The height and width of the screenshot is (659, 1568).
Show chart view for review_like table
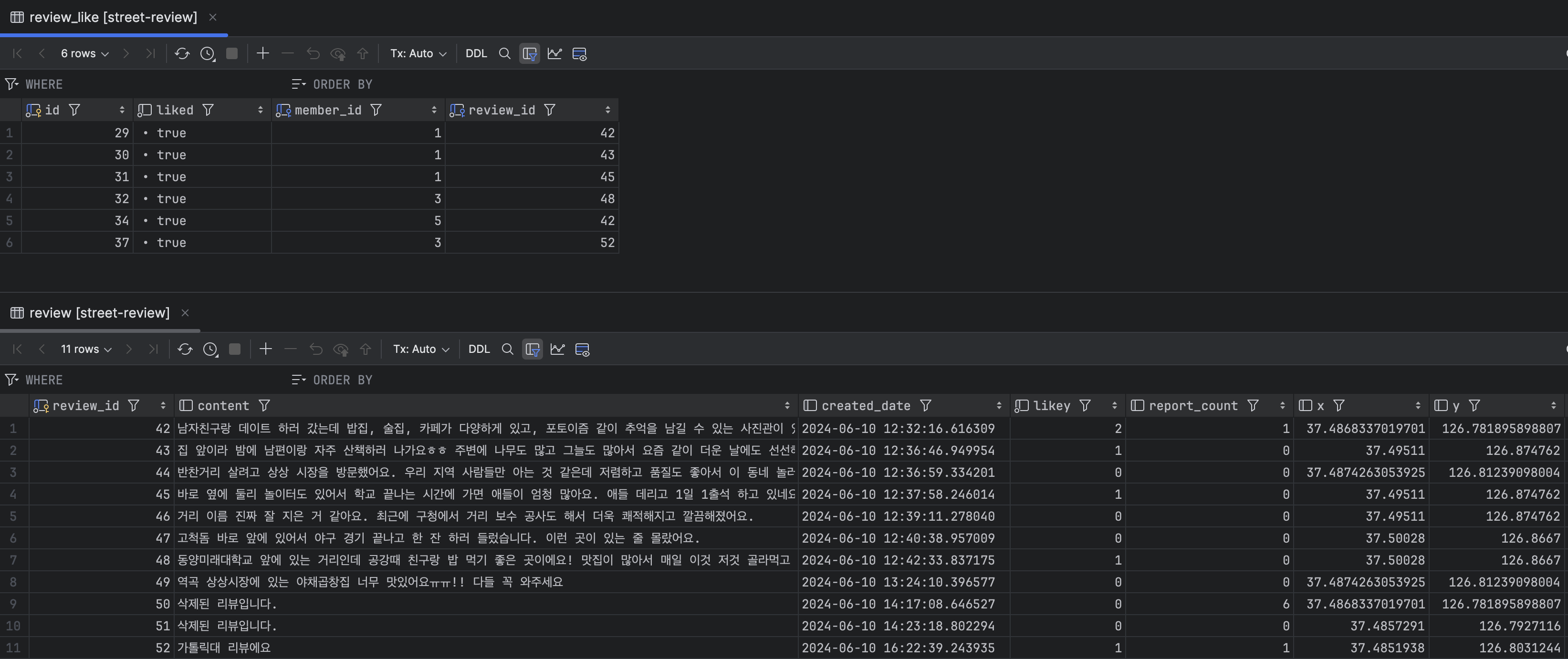point(554,53)
